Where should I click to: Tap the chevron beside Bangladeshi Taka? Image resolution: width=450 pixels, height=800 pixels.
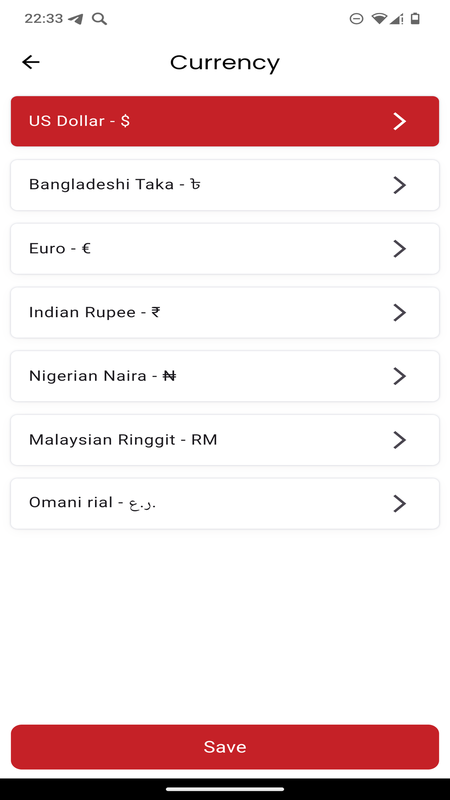pos(399,185)
